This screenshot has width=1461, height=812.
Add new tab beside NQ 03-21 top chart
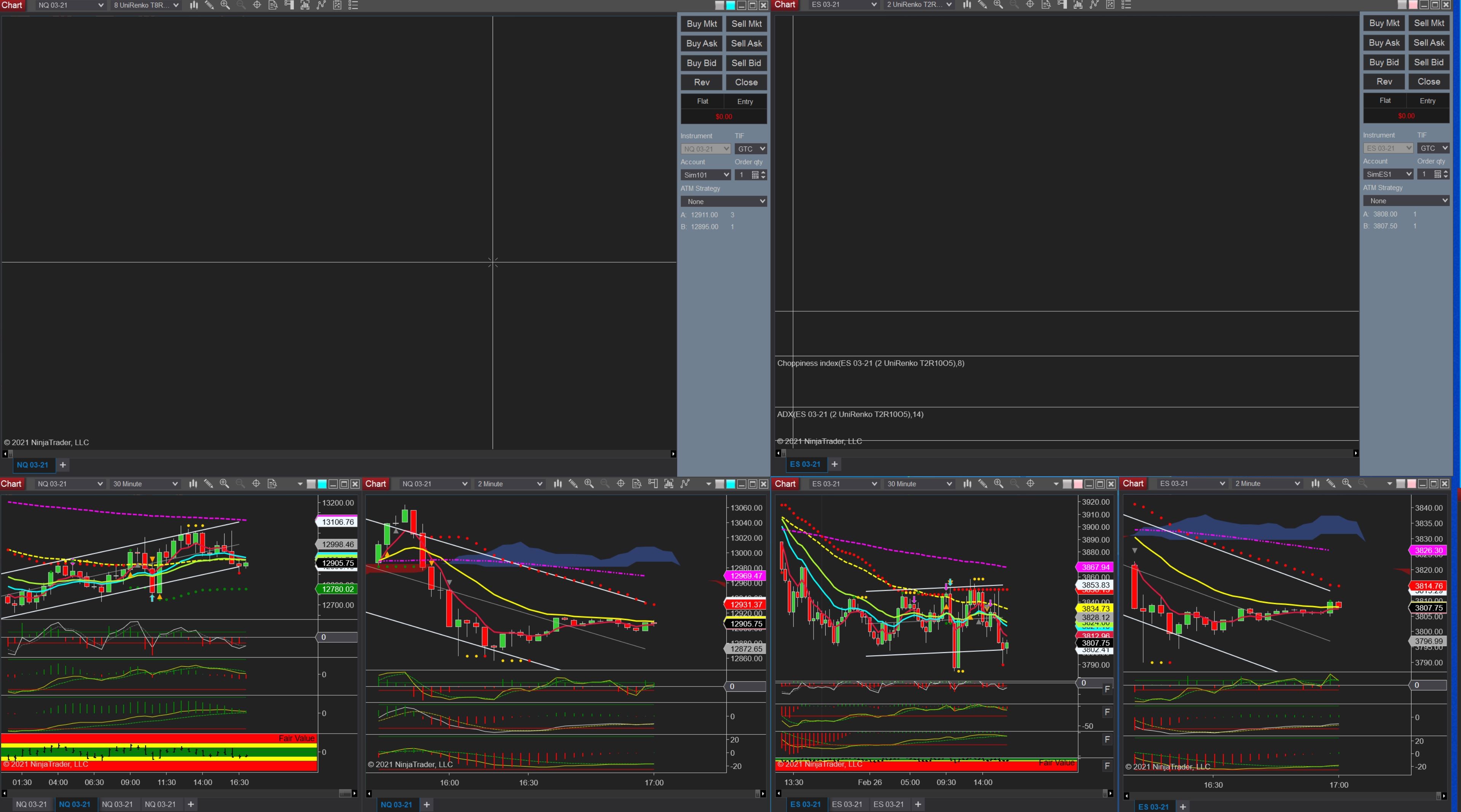[63, 465]
